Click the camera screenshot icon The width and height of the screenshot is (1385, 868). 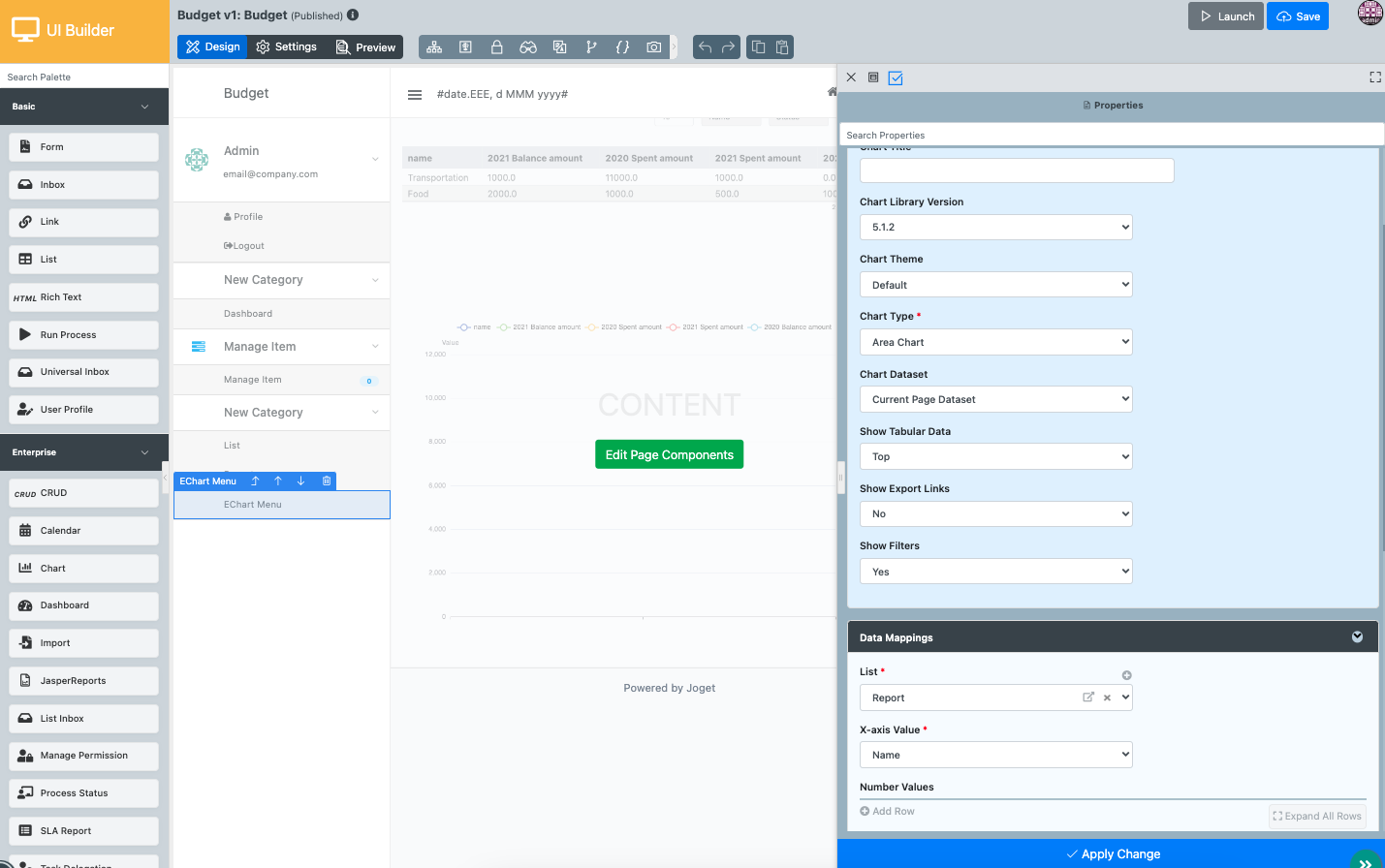(x=654, y=46)
